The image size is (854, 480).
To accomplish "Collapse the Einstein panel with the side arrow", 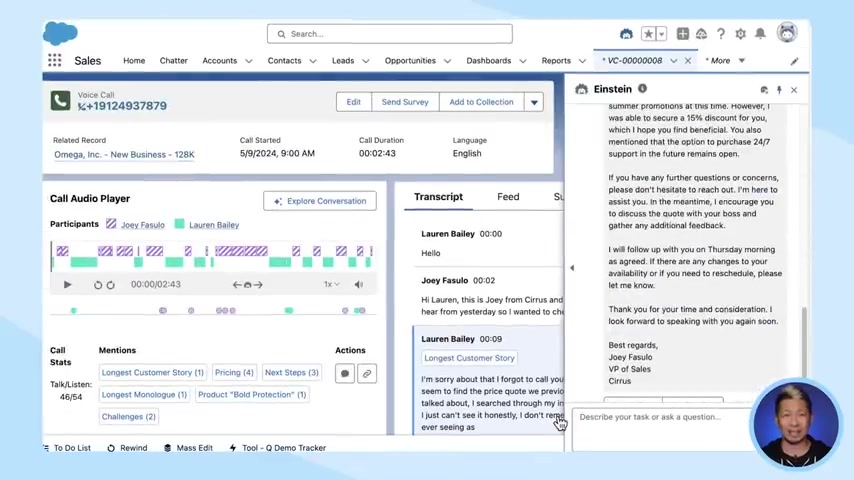I will [x=572, y=268].
